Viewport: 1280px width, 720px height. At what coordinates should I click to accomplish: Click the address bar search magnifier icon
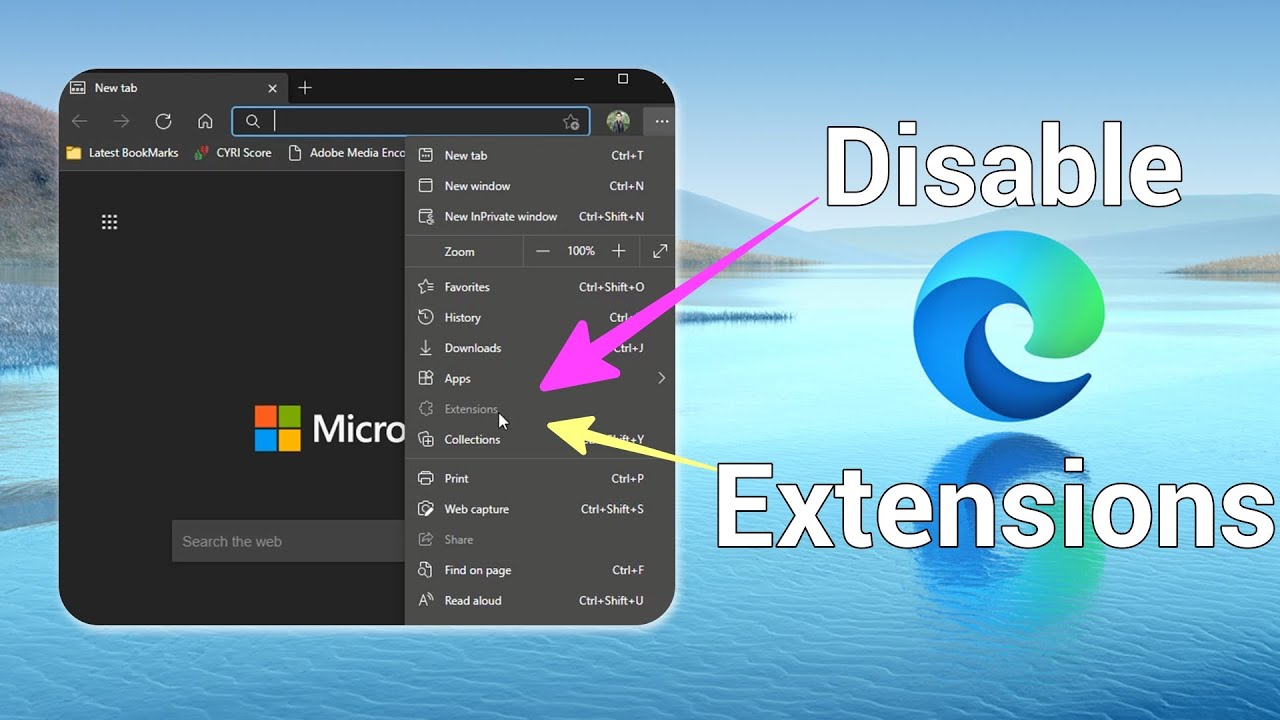253,121
